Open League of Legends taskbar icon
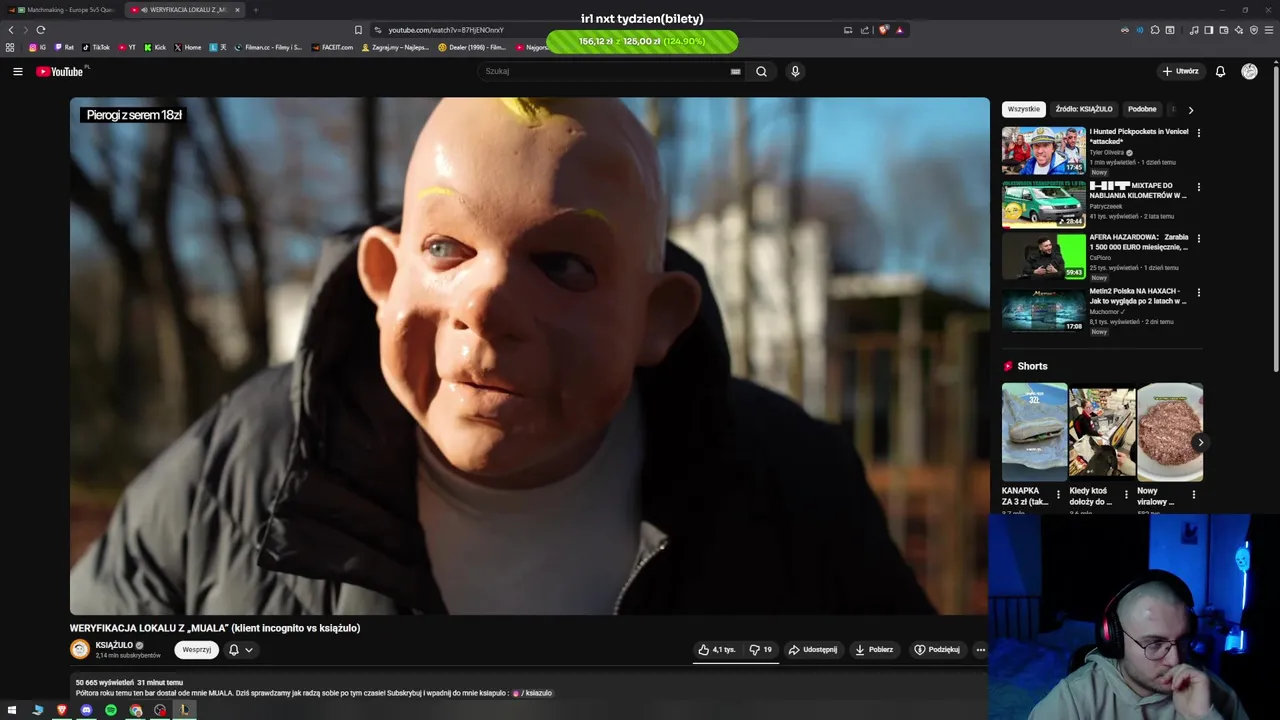 [184, 710]
